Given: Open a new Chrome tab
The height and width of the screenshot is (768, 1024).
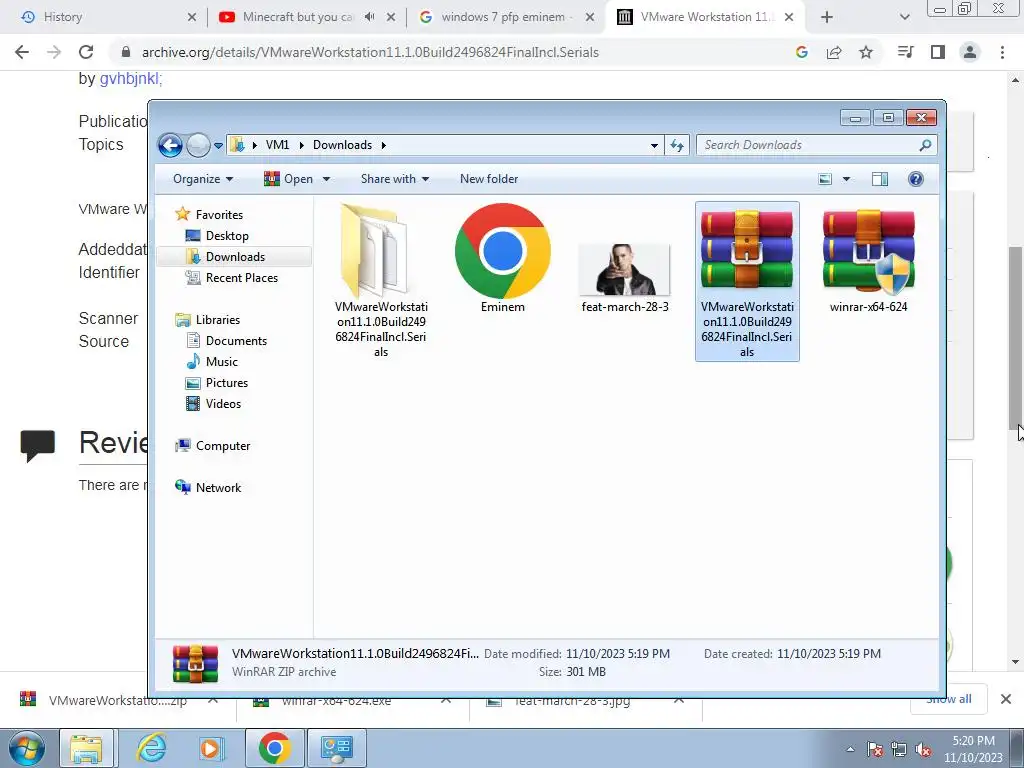Looking at the screenshot, I should (x=827, y=18).
